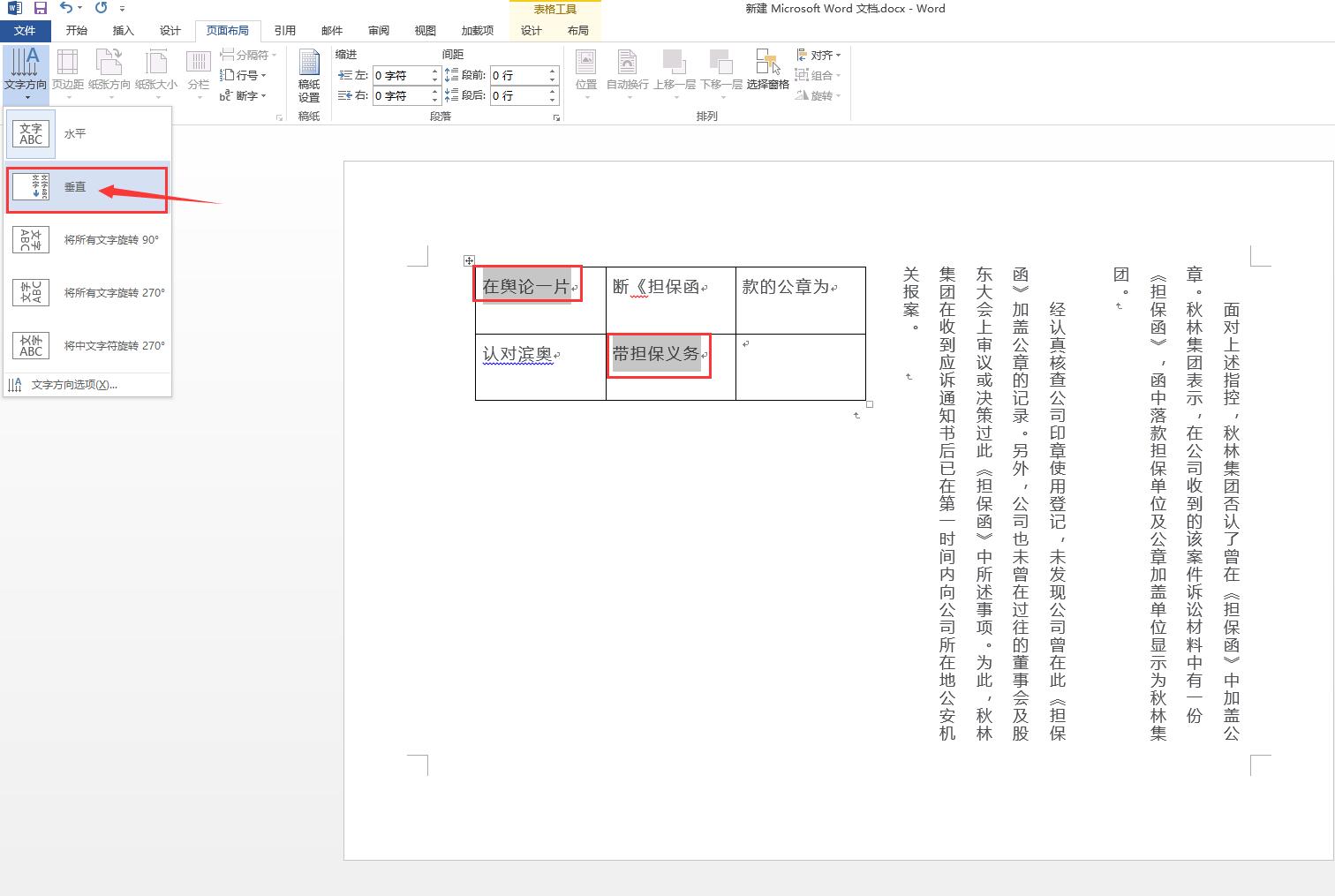Open the 文件 tab

tap(25, 30)
